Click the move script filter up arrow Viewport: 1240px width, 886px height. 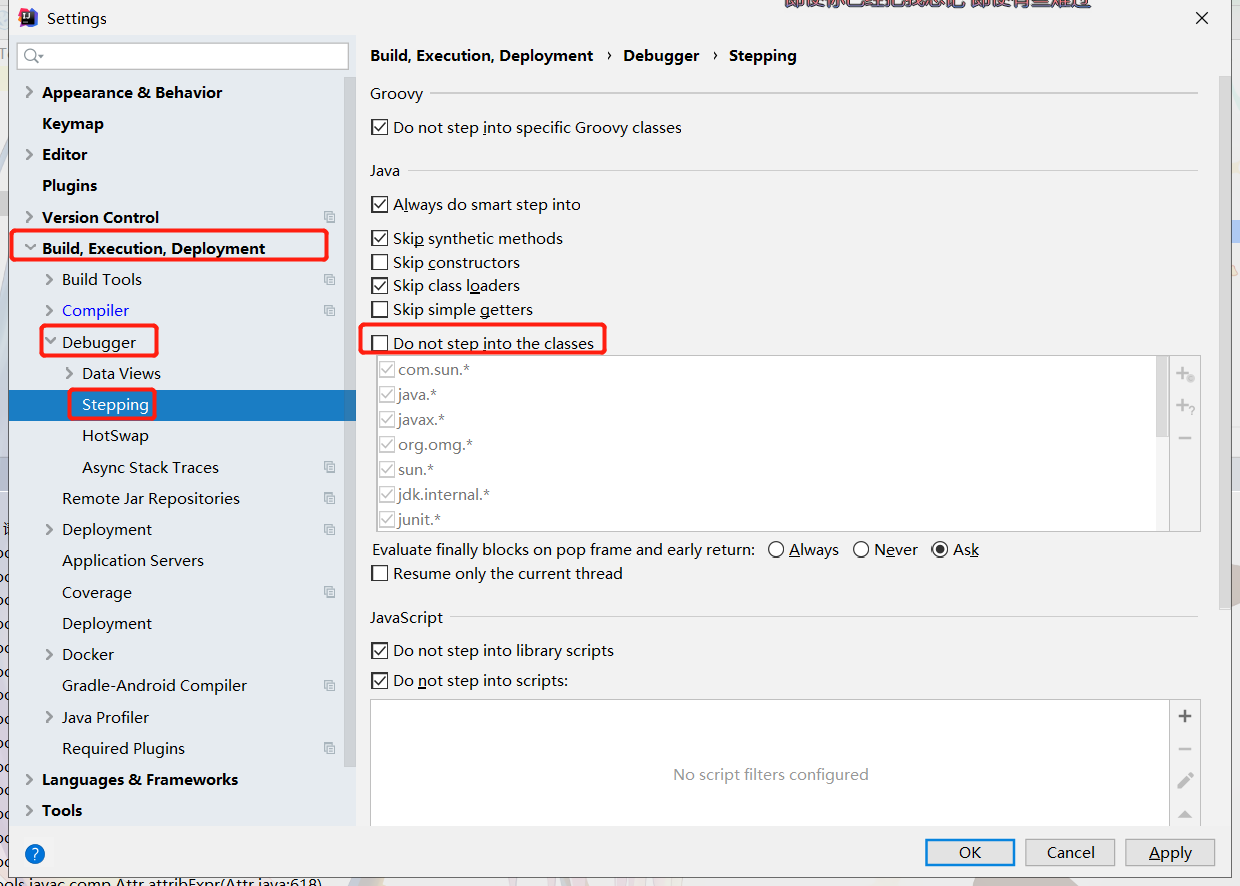[x=1185, y=814]
